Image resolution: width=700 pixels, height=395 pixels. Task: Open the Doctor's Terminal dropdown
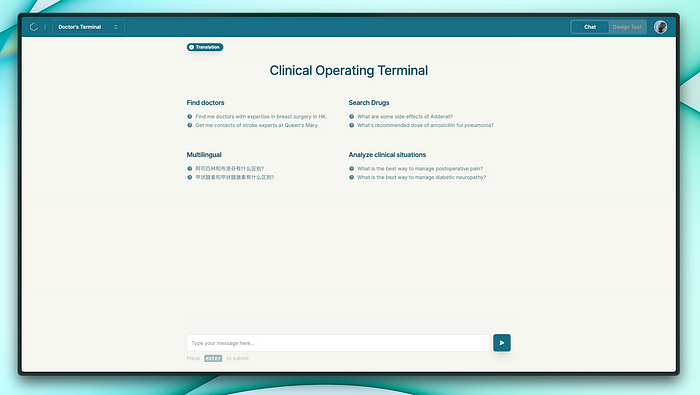88,27
